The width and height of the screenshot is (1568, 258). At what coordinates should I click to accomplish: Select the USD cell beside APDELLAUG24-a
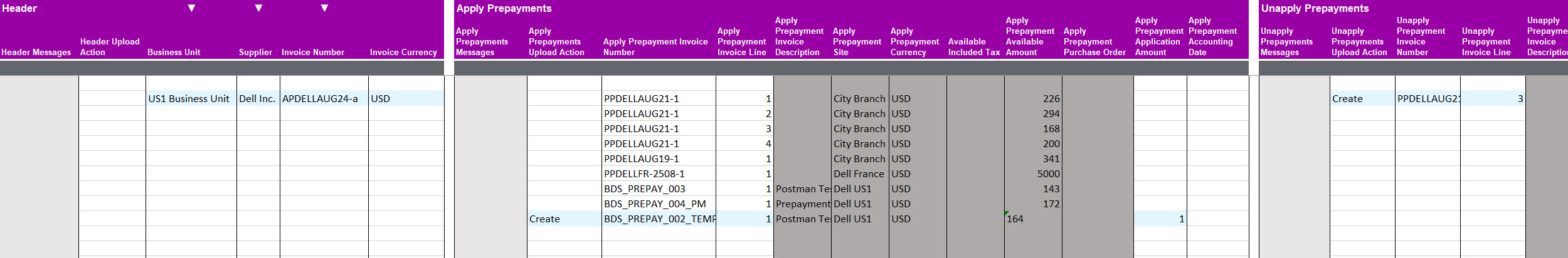pos(406,98)
